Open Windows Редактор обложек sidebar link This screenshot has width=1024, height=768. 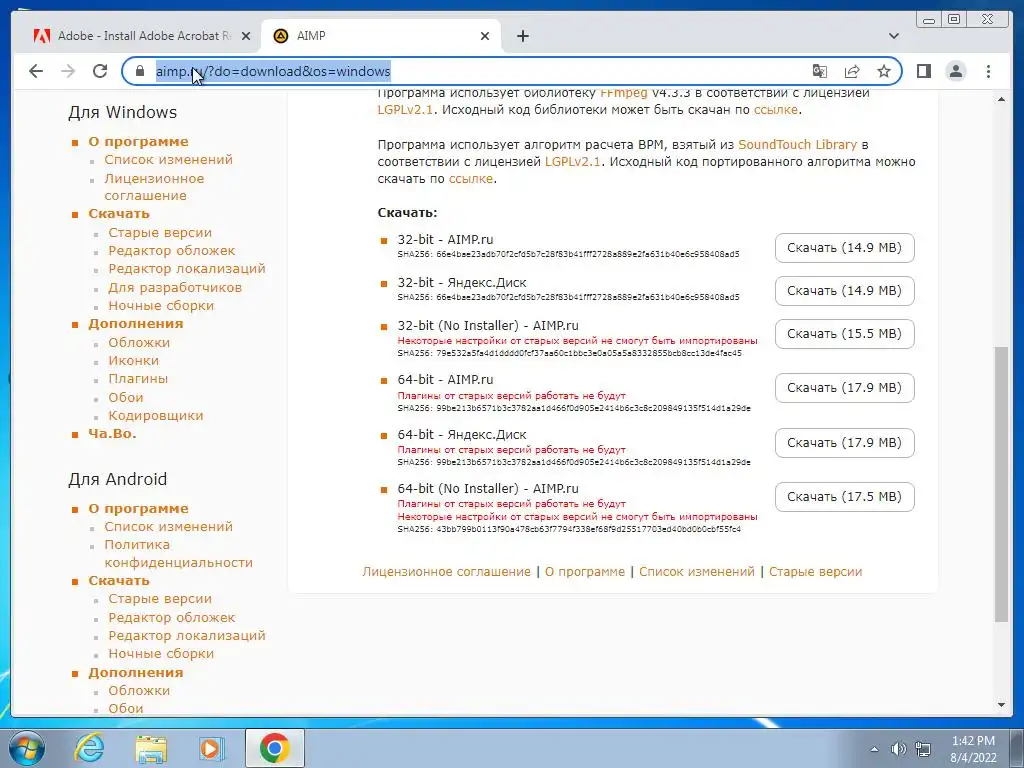click(172, 250)
